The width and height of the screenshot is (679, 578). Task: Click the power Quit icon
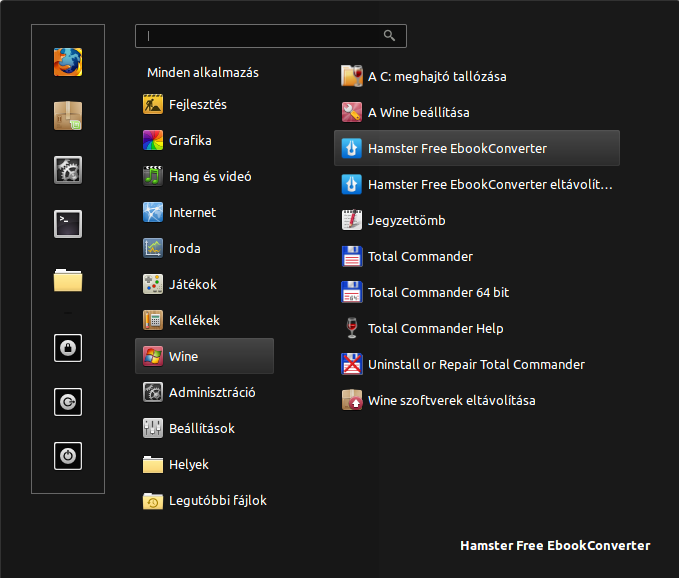click(68, 456)
